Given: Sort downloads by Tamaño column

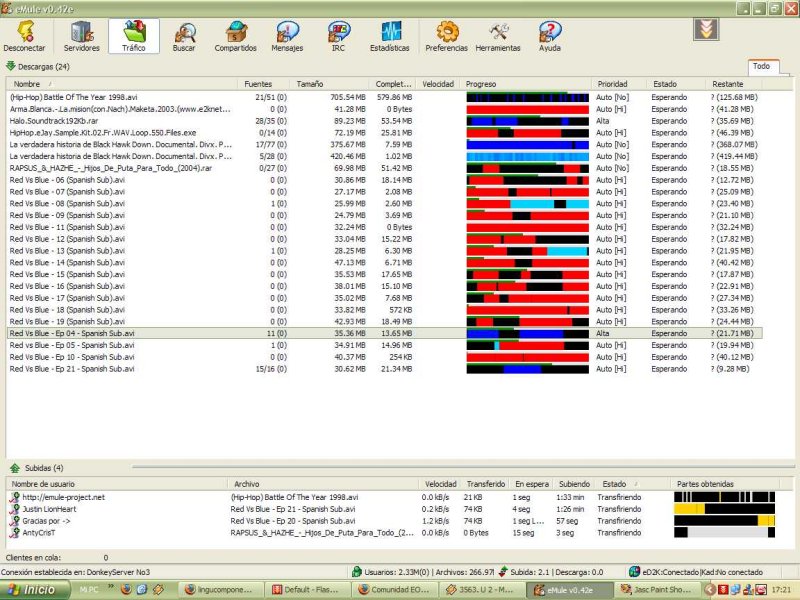Looking at the screenshot, I should pos(330,84).
